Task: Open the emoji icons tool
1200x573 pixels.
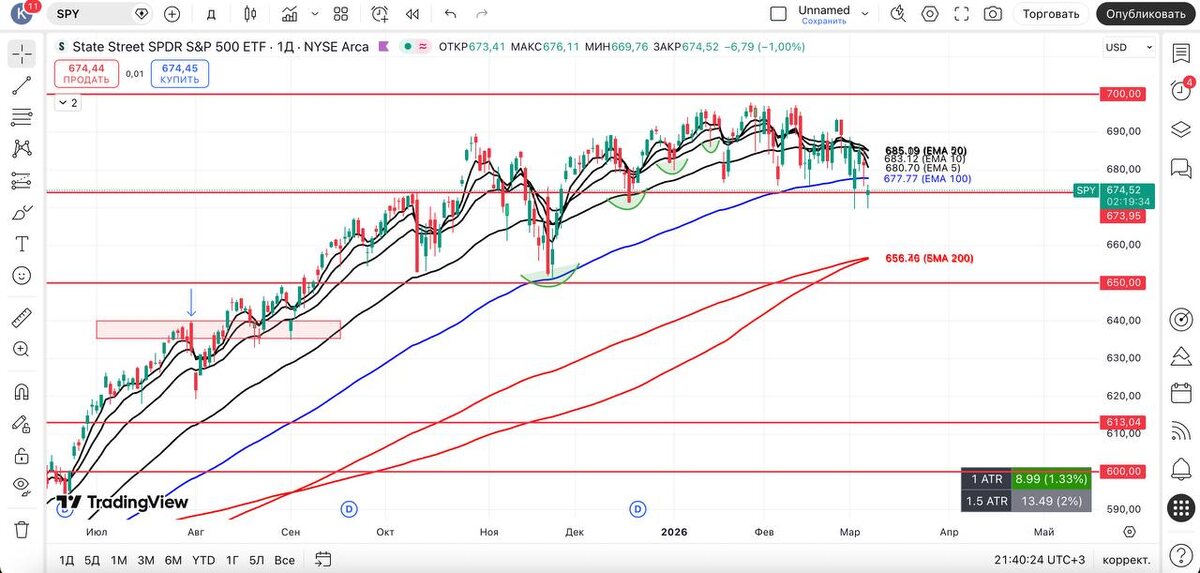Action: click(x=22, y=275)
